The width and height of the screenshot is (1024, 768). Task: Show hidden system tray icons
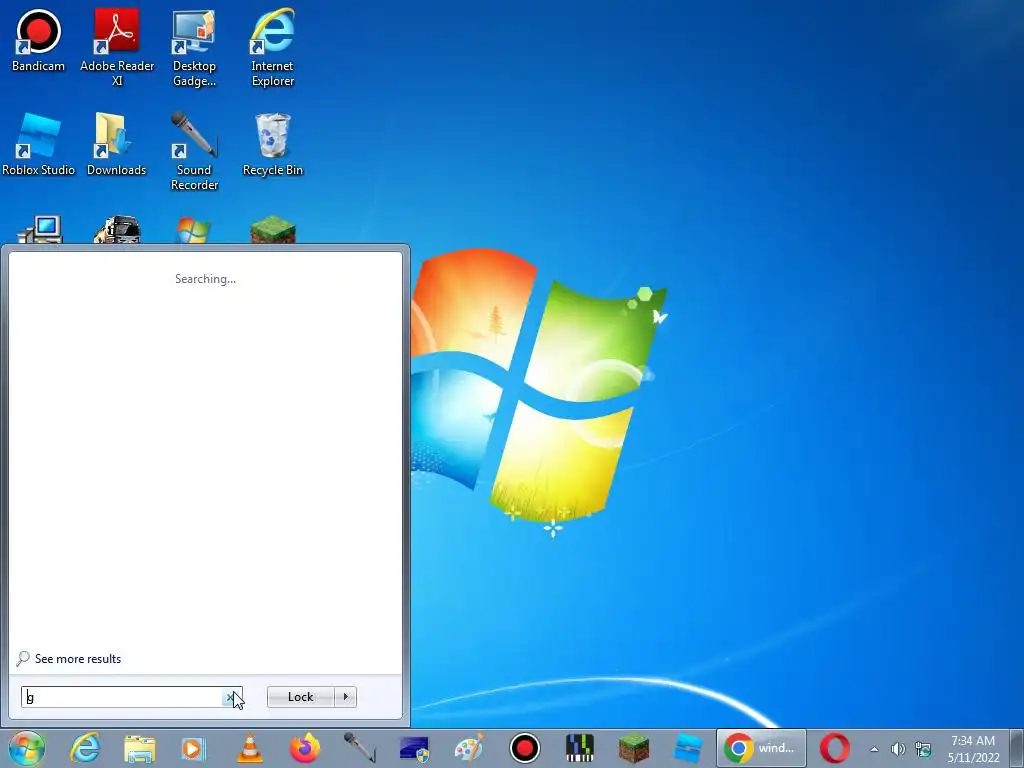click(874, 749)
